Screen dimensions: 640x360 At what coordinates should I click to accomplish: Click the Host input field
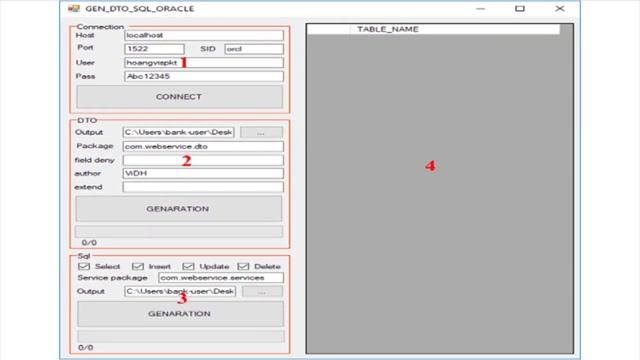tap(204, 35)
